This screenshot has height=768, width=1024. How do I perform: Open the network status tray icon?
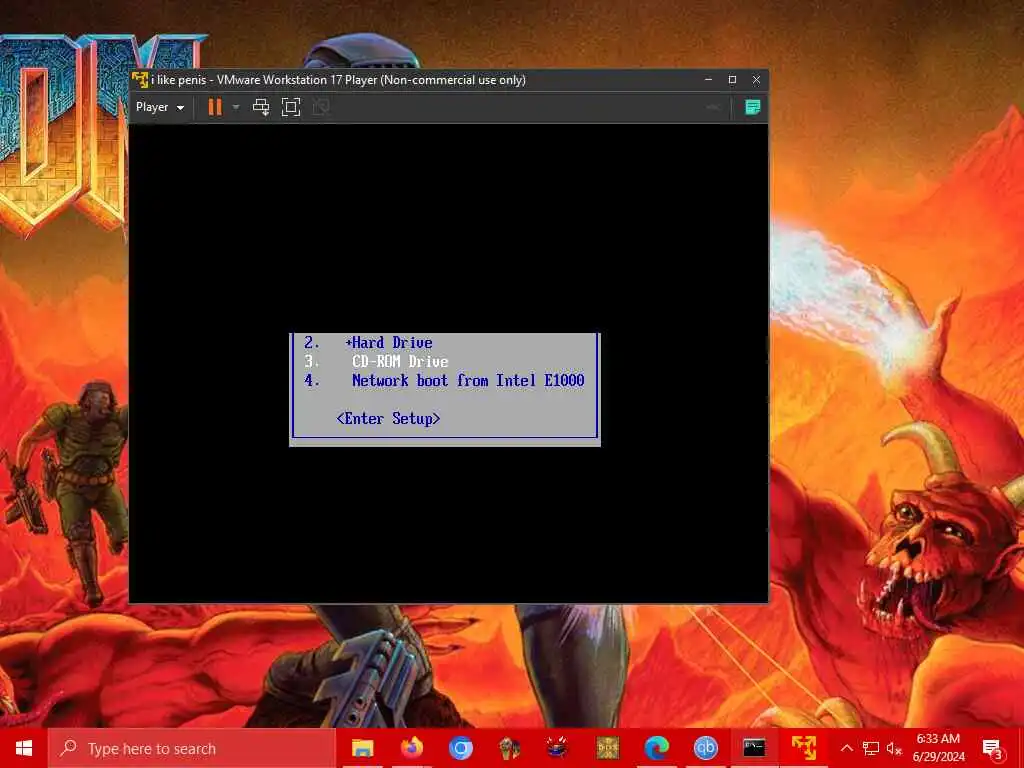[x=871, y=748]
